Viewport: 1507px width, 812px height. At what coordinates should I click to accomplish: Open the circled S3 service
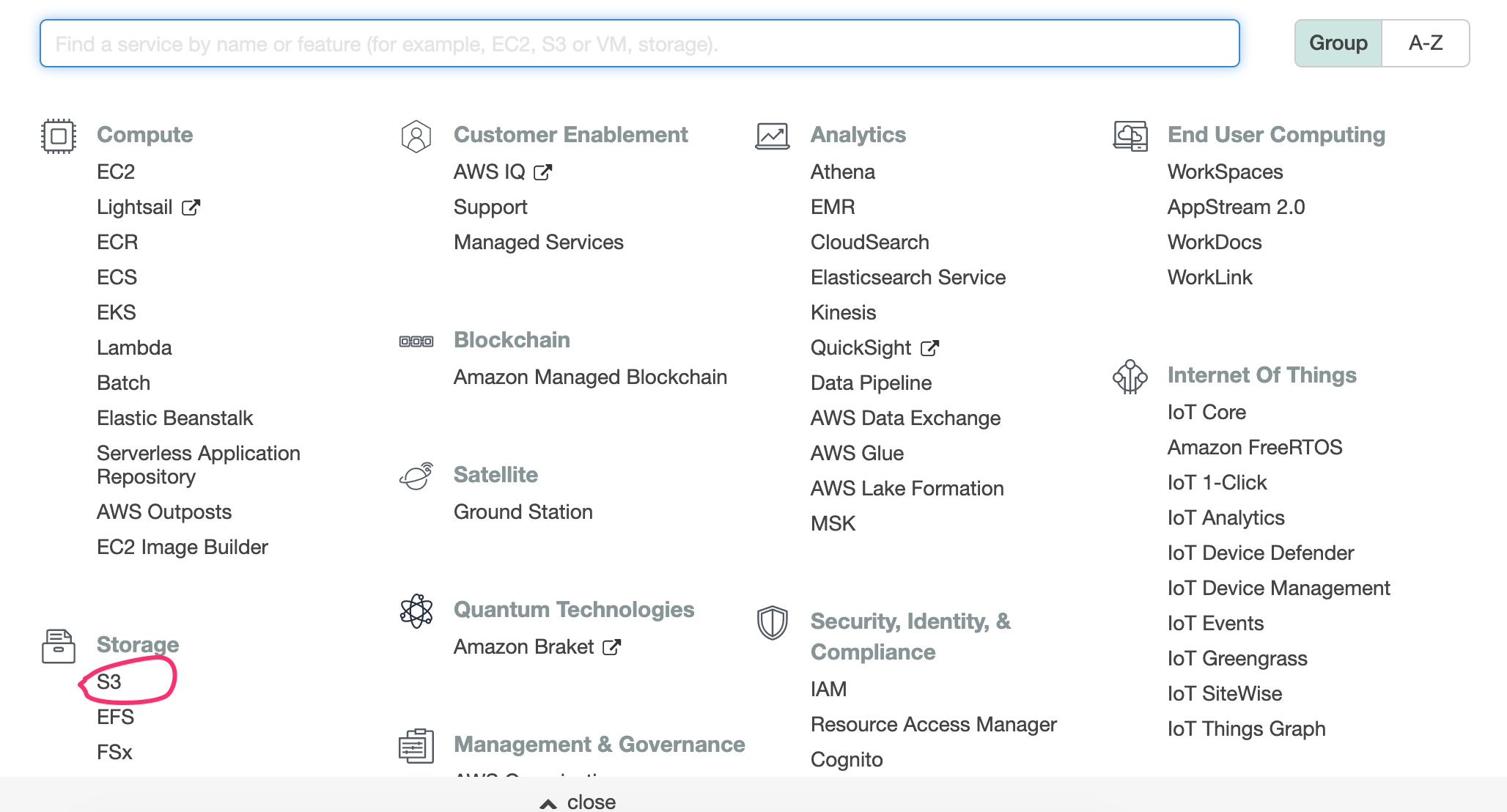tap(110, 681)
